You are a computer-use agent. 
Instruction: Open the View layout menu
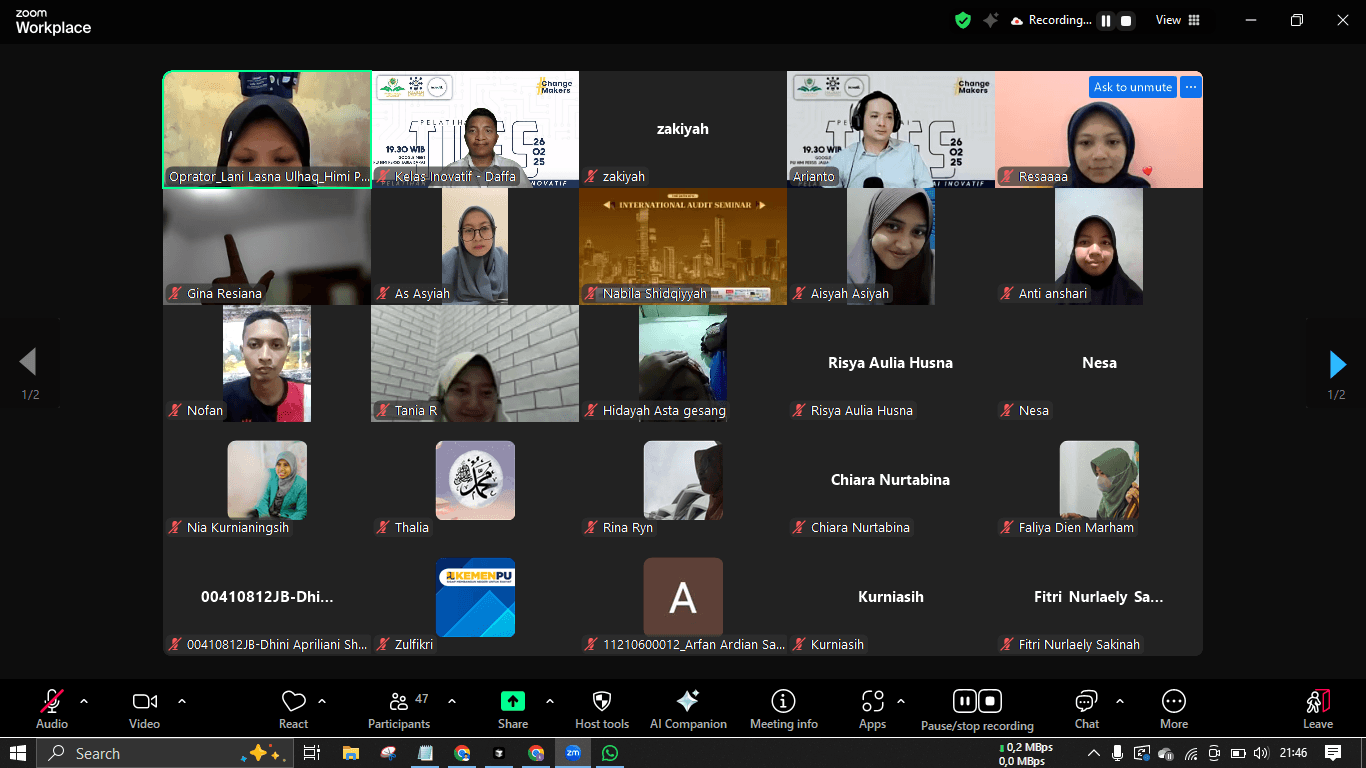click(1178, 20)
